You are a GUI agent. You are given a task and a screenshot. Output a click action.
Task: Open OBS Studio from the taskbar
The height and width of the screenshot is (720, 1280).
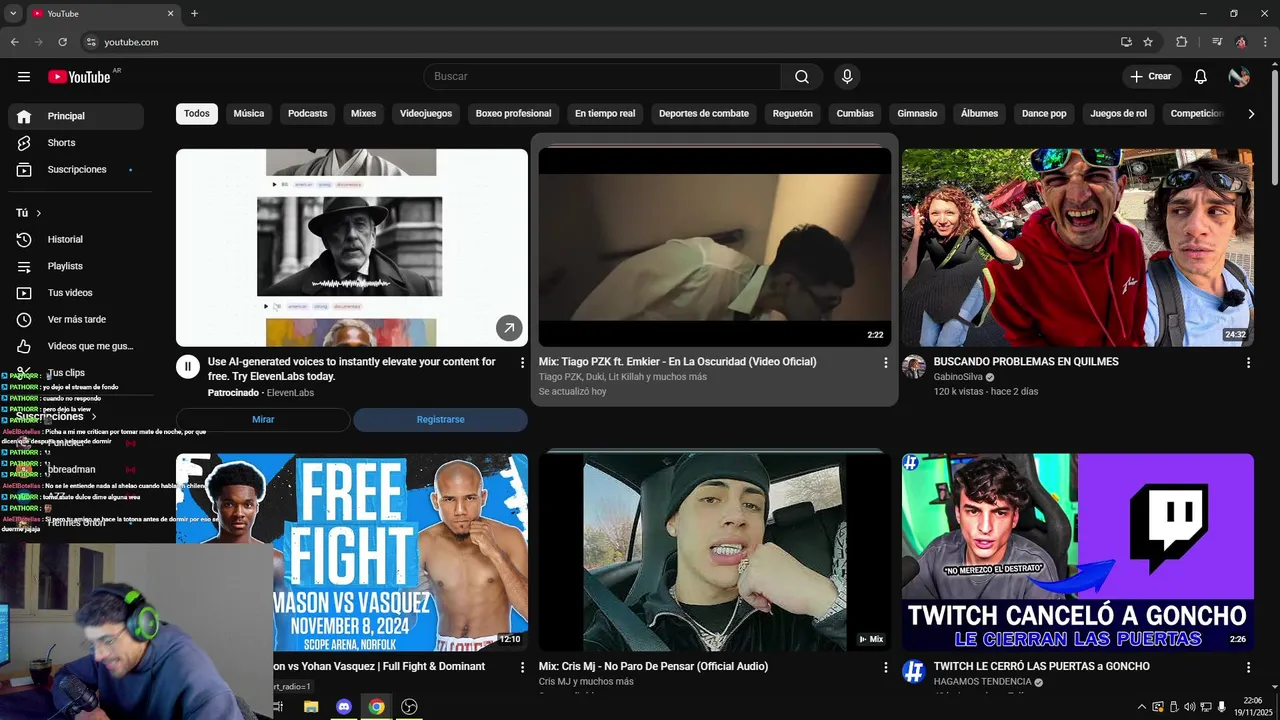click(x=409, y=707)
